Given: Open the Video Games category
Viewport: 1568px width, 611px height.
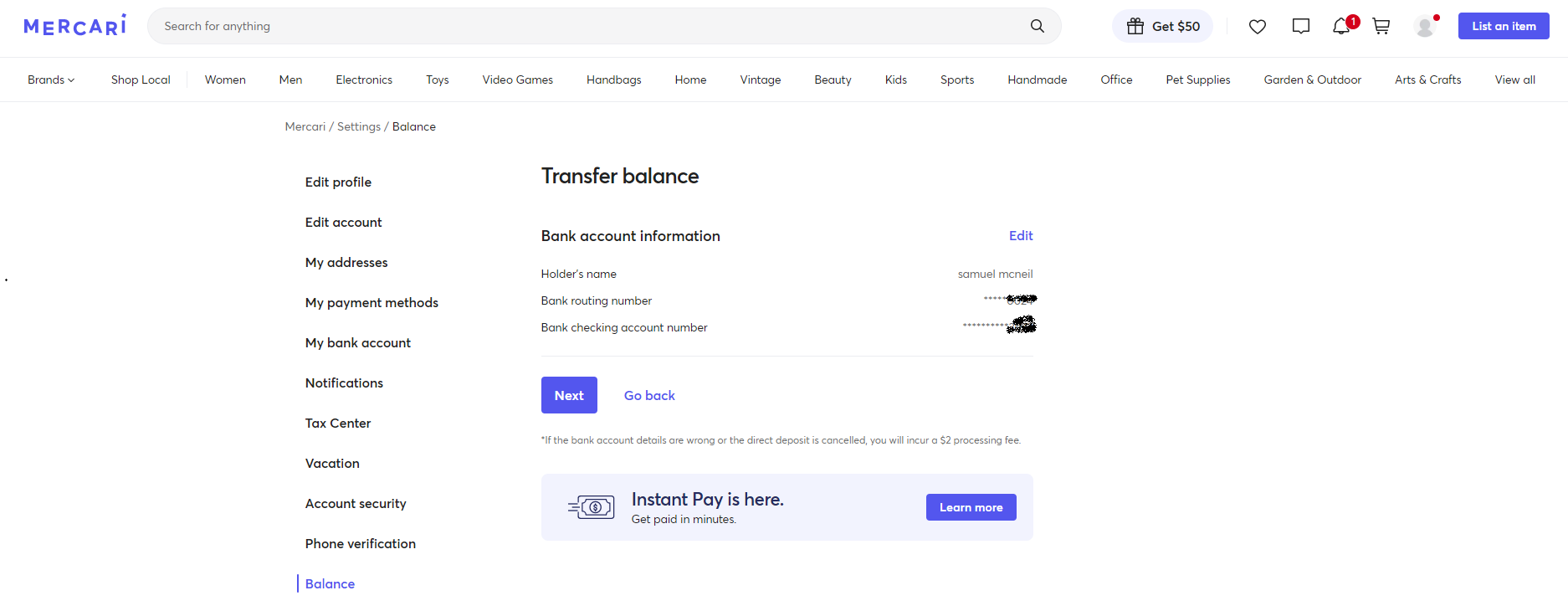Looking at the screenshot, I should point(517,80).
